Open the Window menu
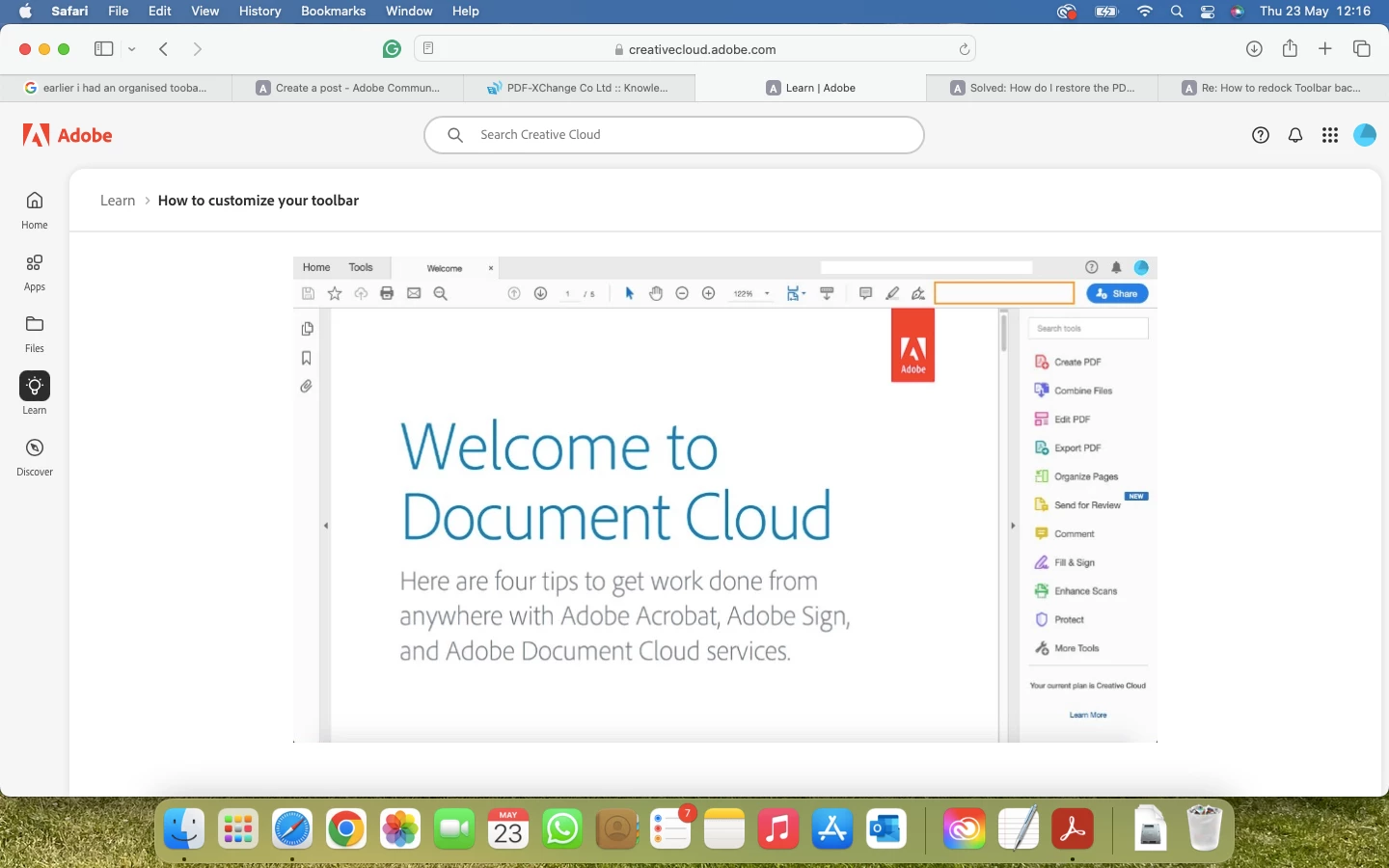Viewport: 1389px width, 868px height. (x=409, y=11)
